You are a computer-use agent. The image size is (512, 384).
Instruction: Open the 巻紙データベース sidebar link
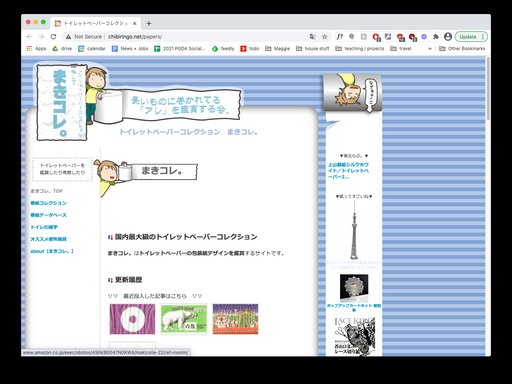point(48,215)
